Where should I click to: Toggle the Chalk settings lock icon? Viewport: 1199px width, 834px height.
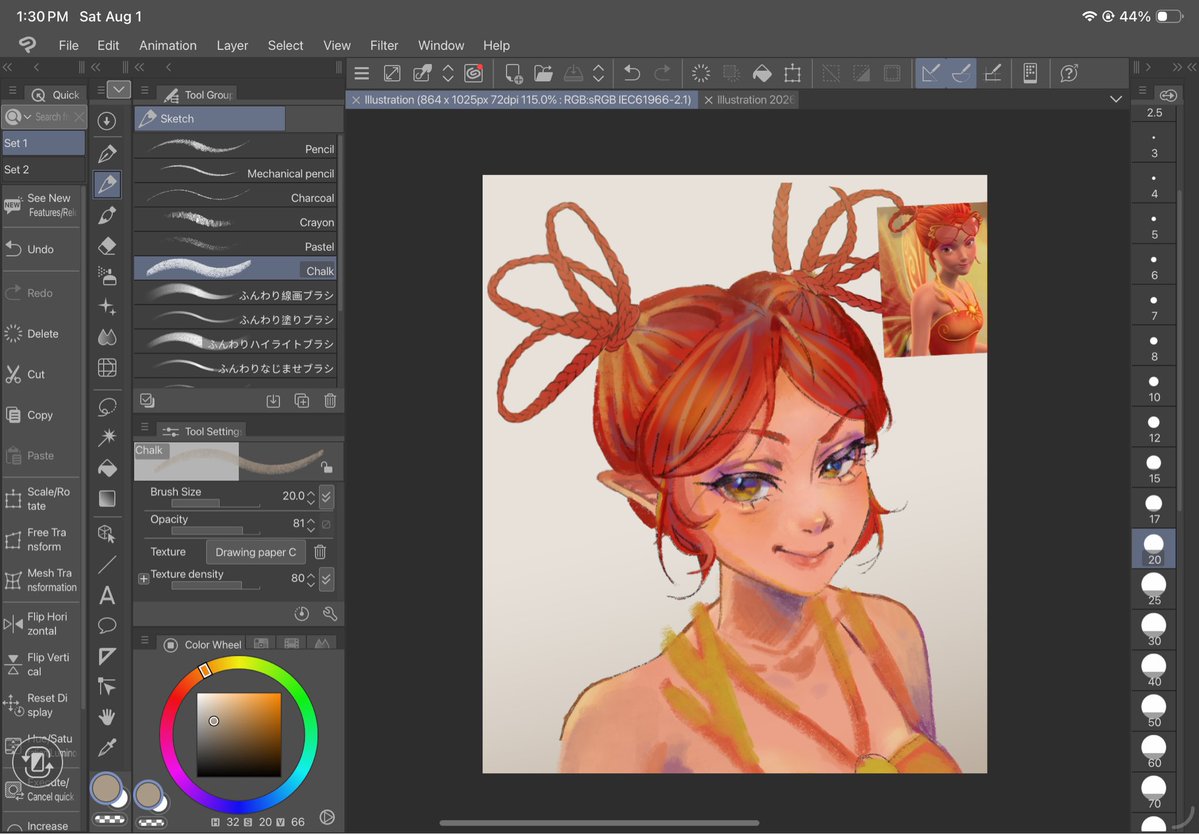[x=327, y=467]
